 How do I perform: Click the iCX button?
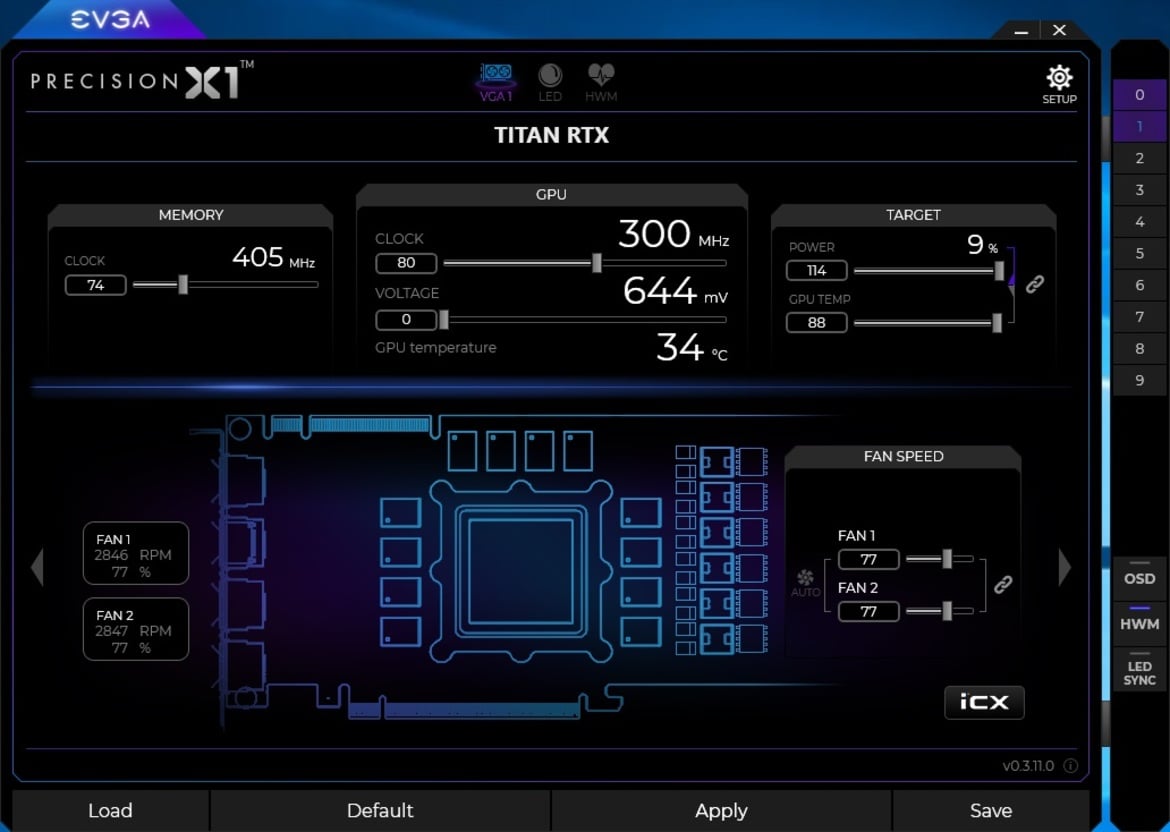[x=984, y=702]
